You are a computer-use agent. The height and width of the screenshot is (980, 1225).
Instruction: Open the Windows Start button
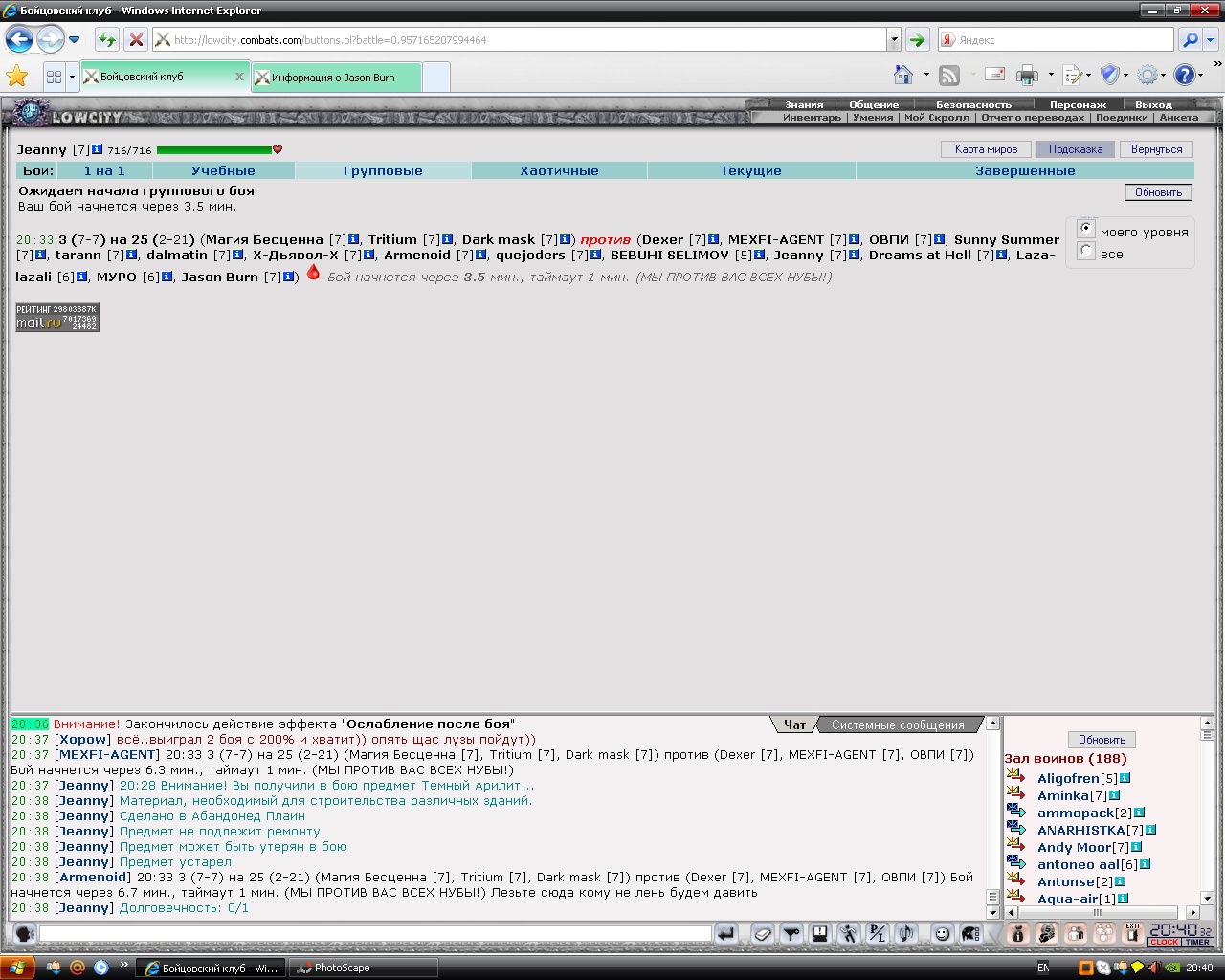[x=17, y=968]
